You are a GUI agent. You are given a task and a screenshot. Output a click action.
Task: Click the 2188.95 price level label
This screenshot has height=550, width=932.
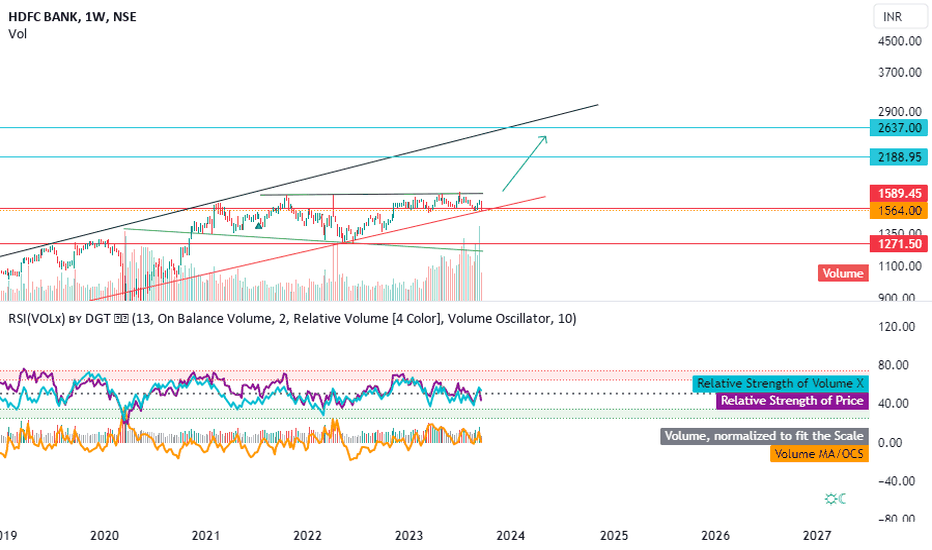click(x=898, y=157)
